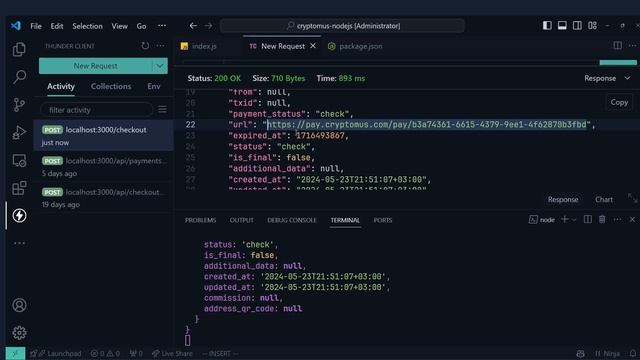Go back in editor navigation
640x360 pixels.
193,26
